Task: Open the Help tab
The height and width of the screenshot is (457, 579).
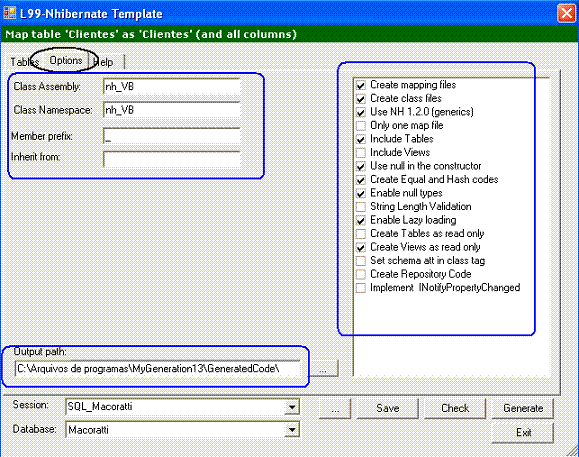Action: (x=104, y=62)
